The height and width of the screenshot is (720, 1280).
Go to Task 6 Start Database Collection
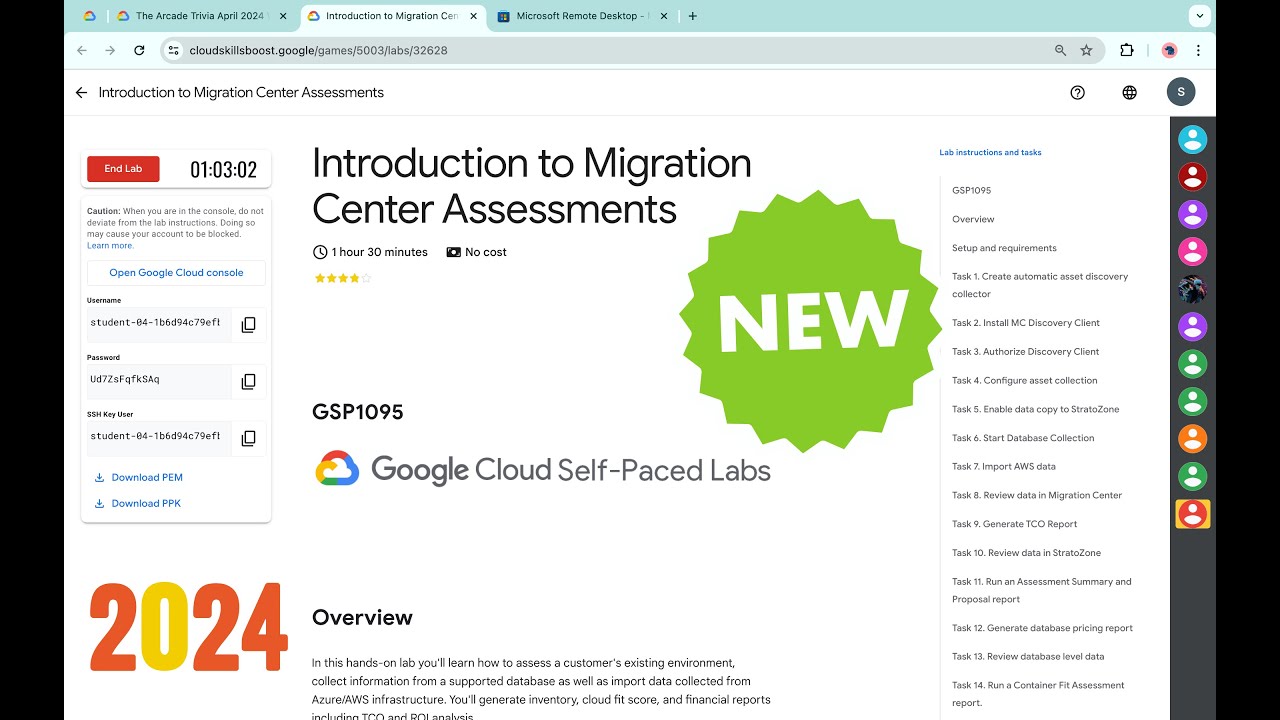click(x=1023, y=438)
